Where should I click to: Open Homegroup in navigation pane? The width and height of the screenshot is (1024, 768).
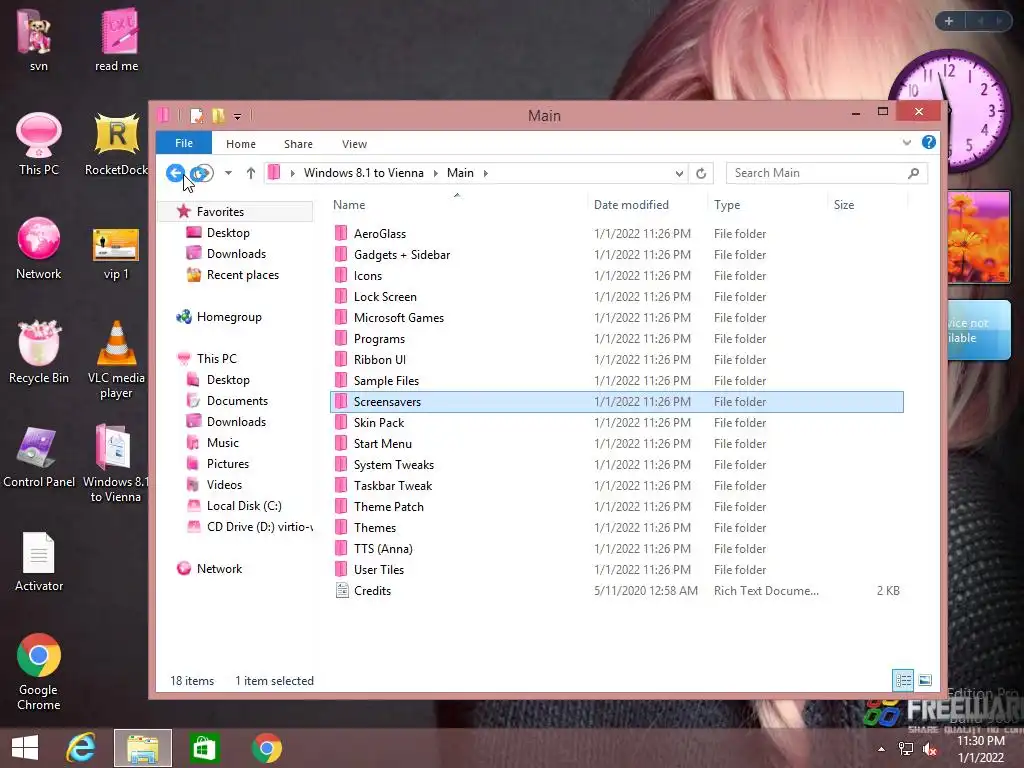pos(229,317)
